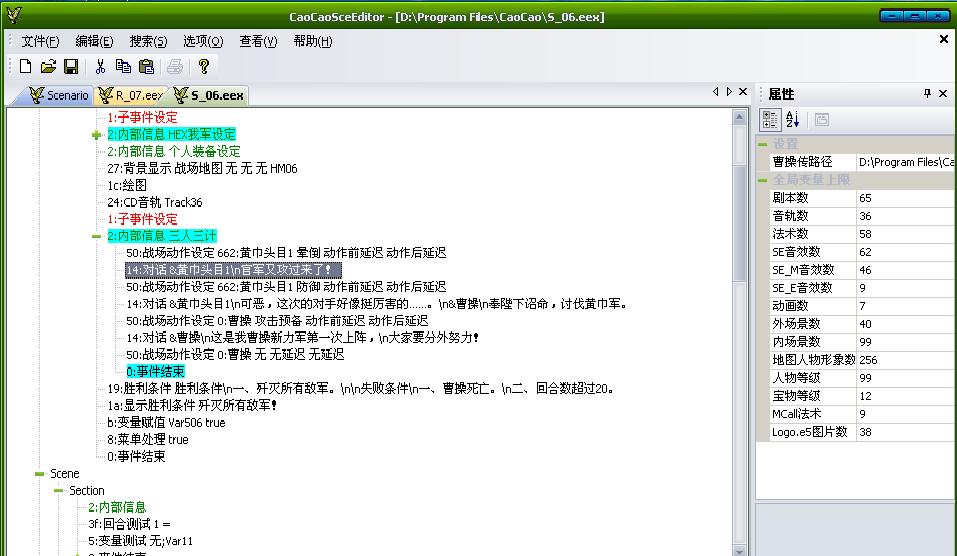
Task: Expand the 内部信息 HEX我军设定 node
Action: click(x=96, y=135)
